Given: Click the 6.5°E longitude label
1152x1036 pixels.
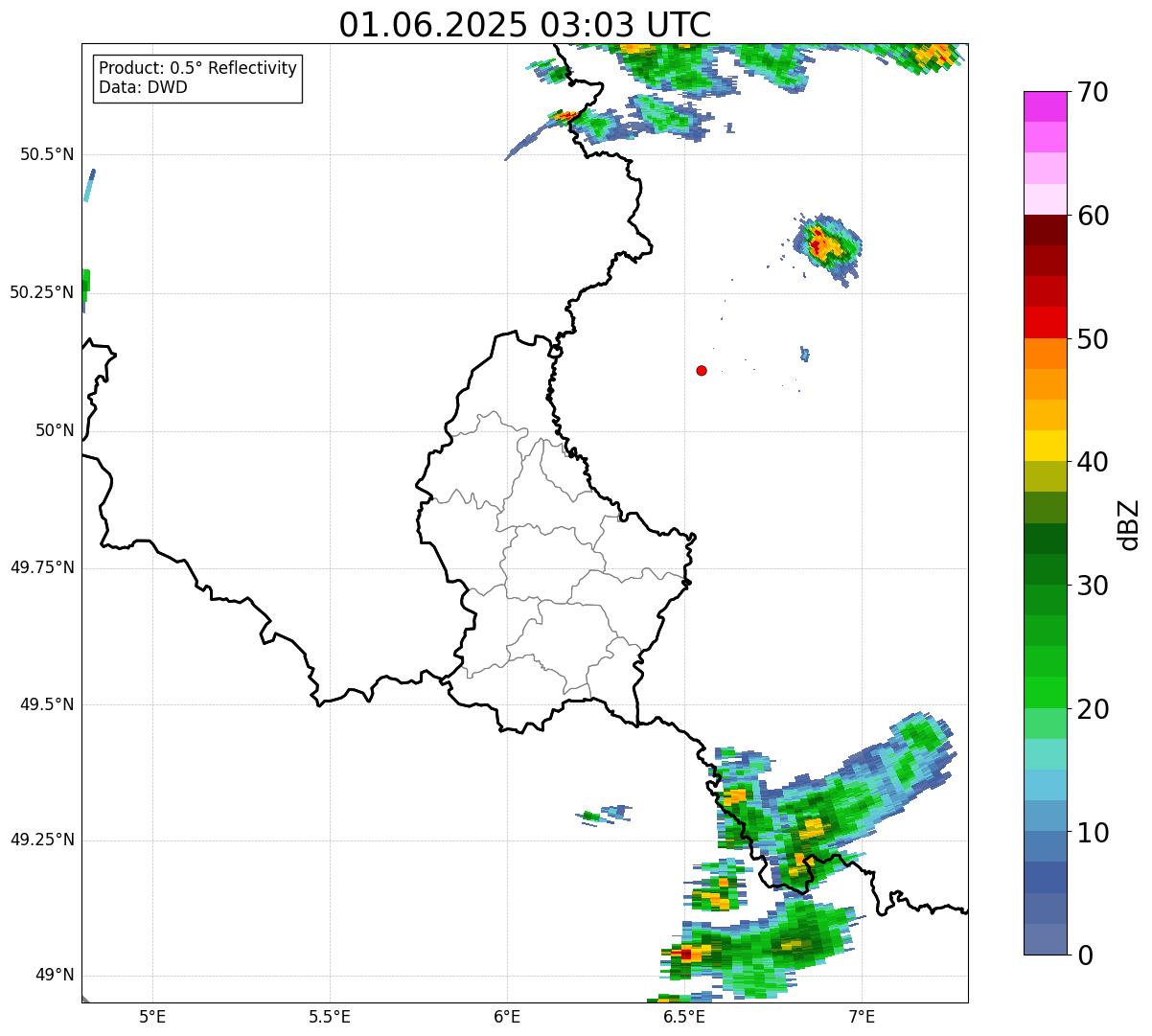Looking at the screenshot, I should (x=684, y=1016).
